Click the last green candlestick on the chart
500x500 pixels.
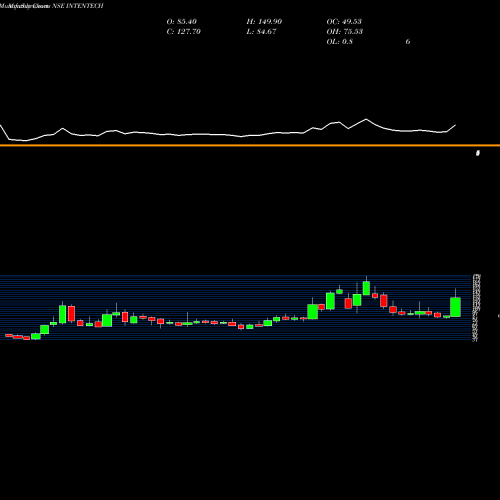click(x=455, y=307)
